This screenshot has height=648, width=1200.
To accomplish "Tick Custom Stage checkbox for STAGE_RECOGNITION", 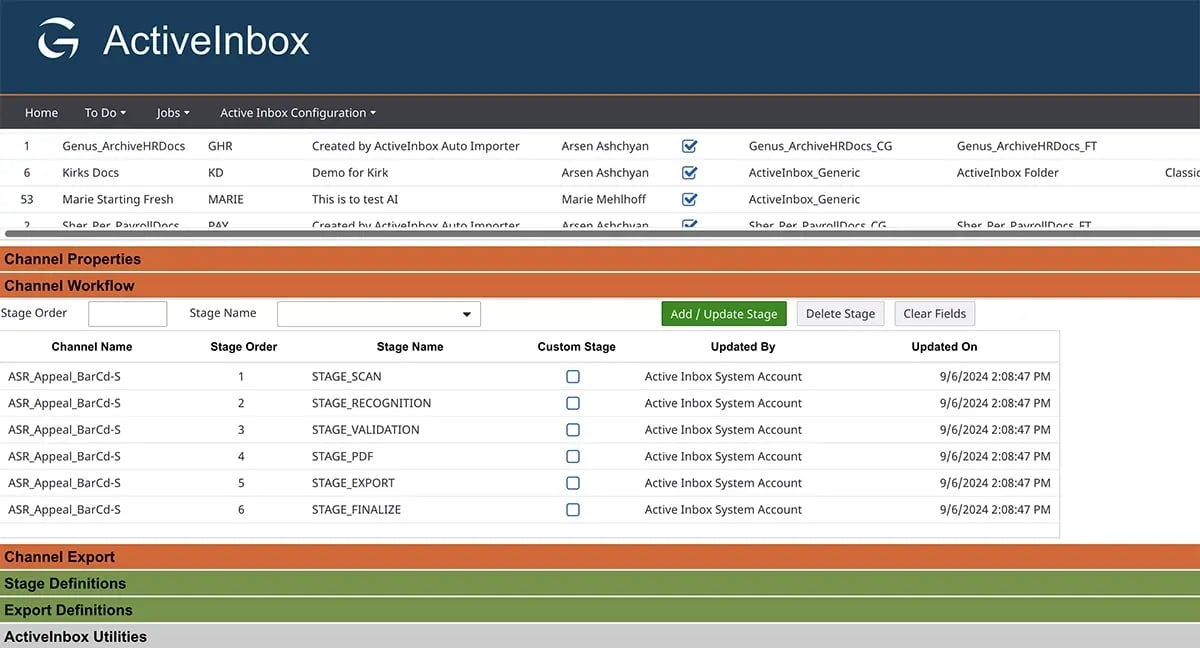I will (573, 403).
